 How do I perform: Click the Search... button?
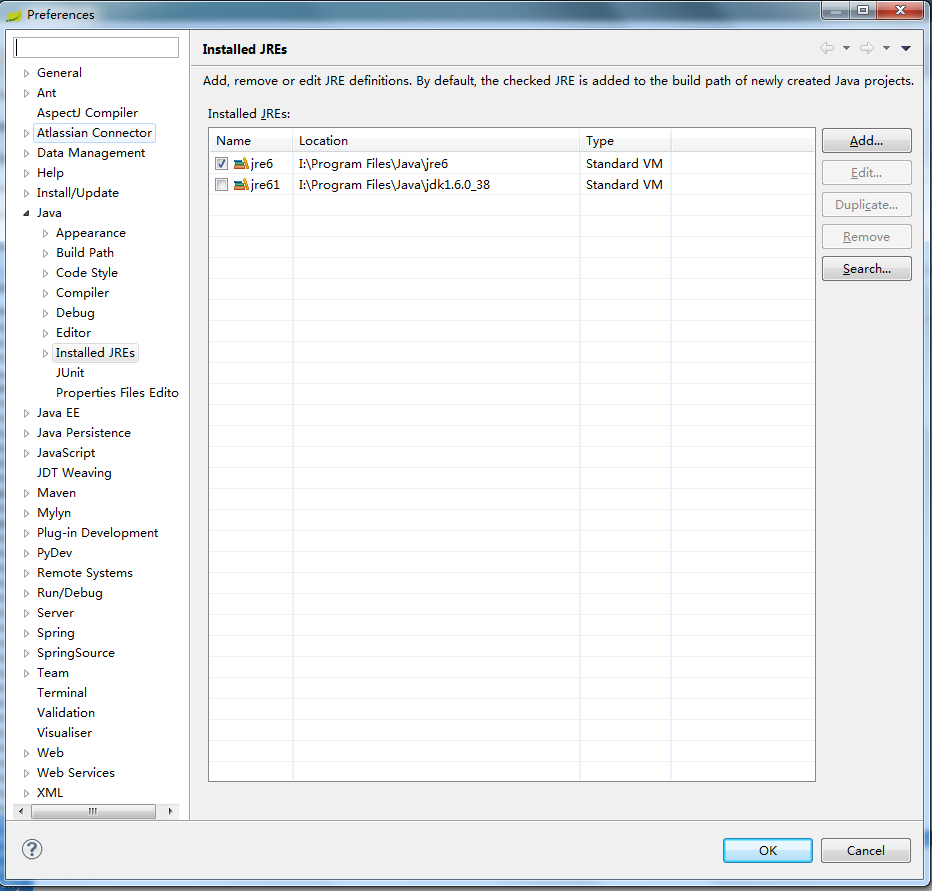[x=867, y=269]
